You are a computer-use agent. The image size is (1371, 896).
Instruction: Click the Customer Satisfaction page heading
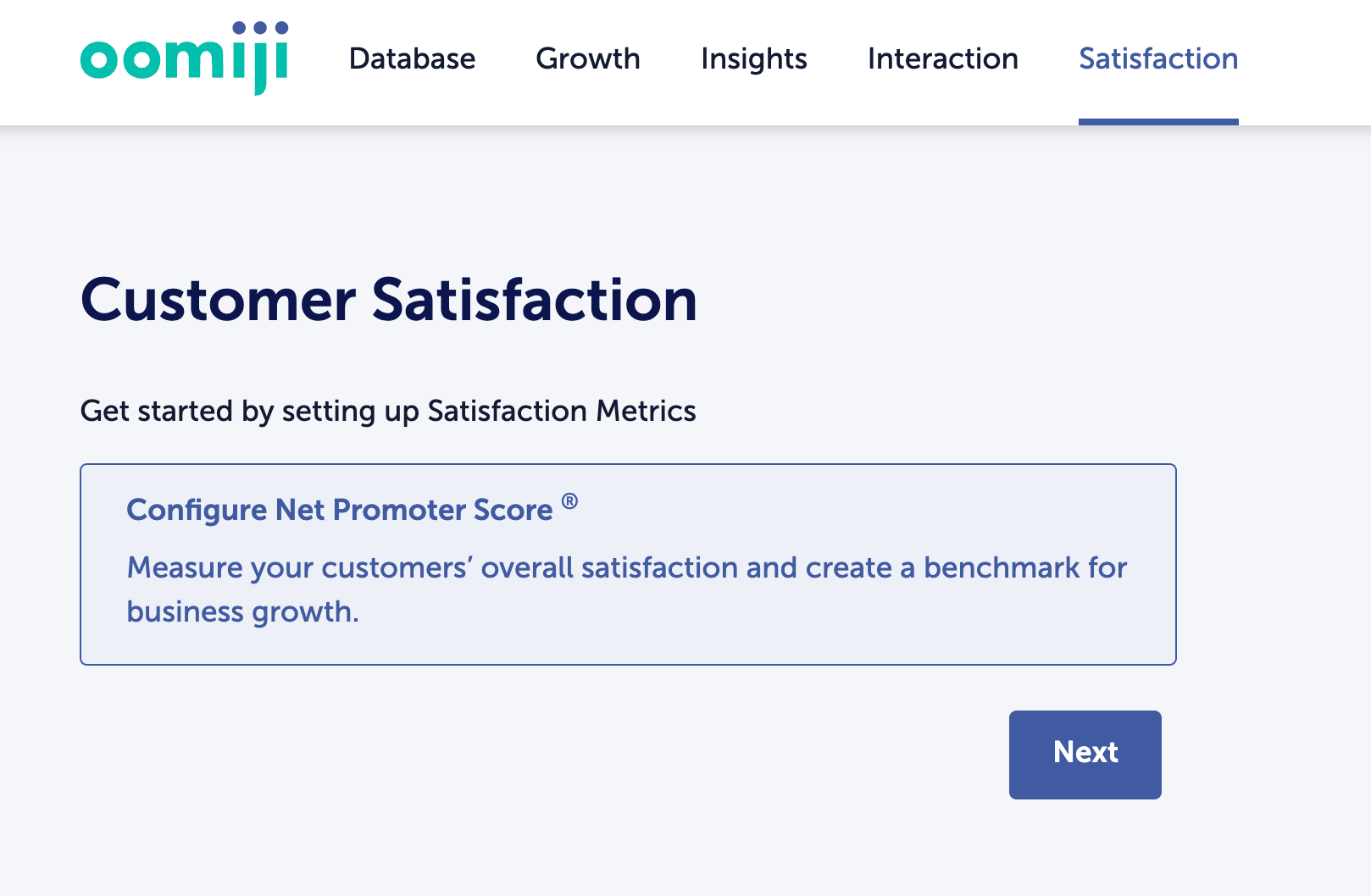click(389, 300)
